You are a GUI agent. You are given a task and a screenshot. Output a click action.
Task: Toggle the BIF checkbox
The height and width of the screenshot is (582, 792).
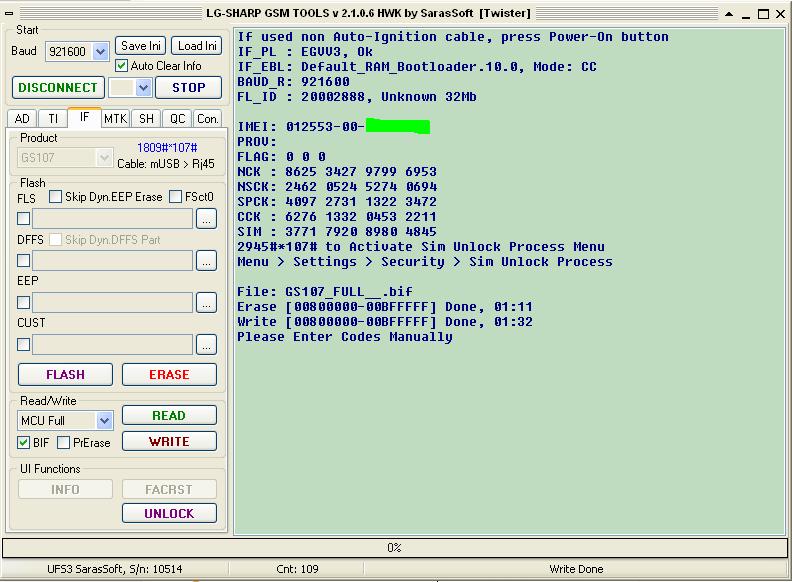23,443
